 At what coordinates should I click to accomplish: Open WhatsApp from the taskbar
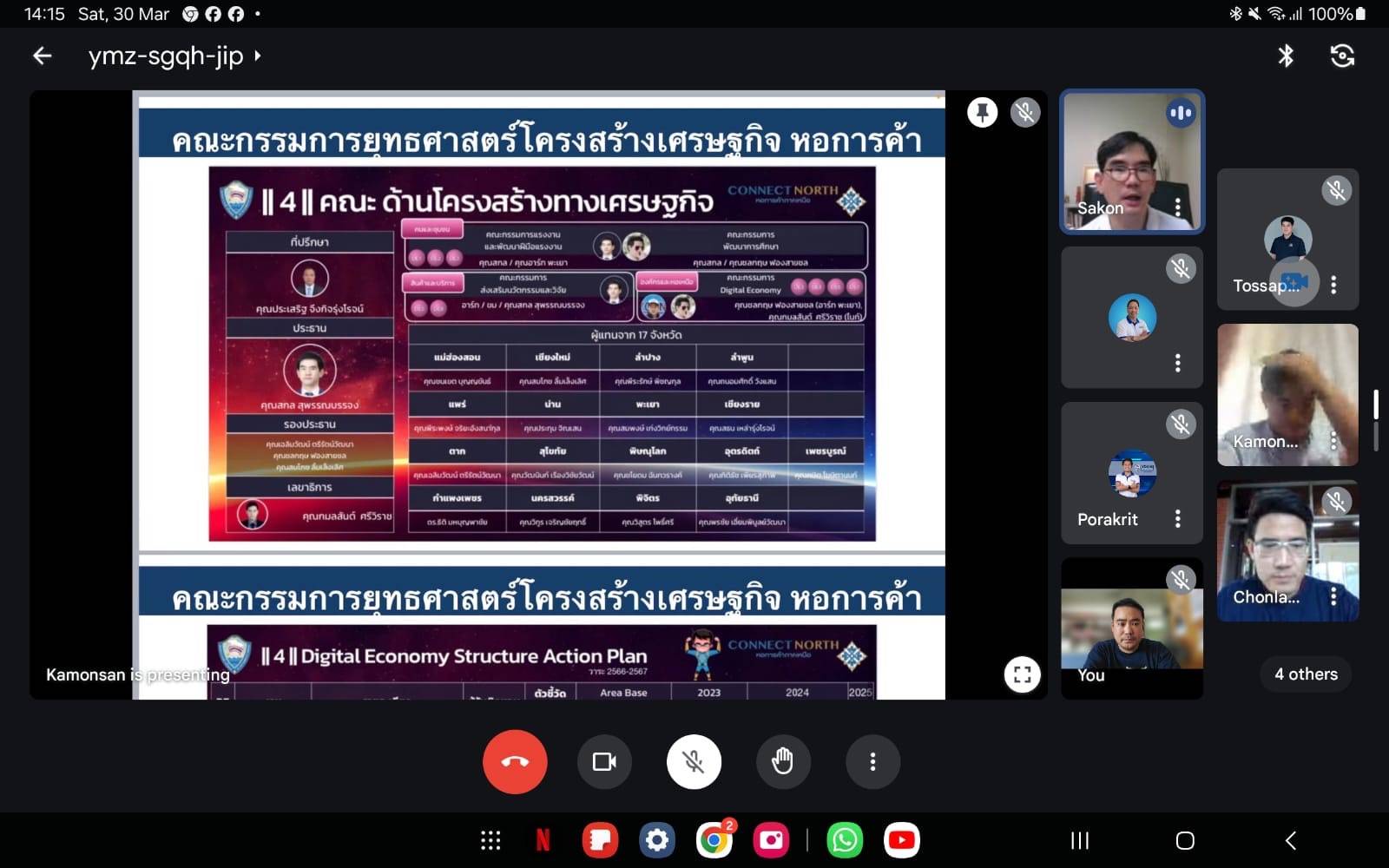[844, 840]
